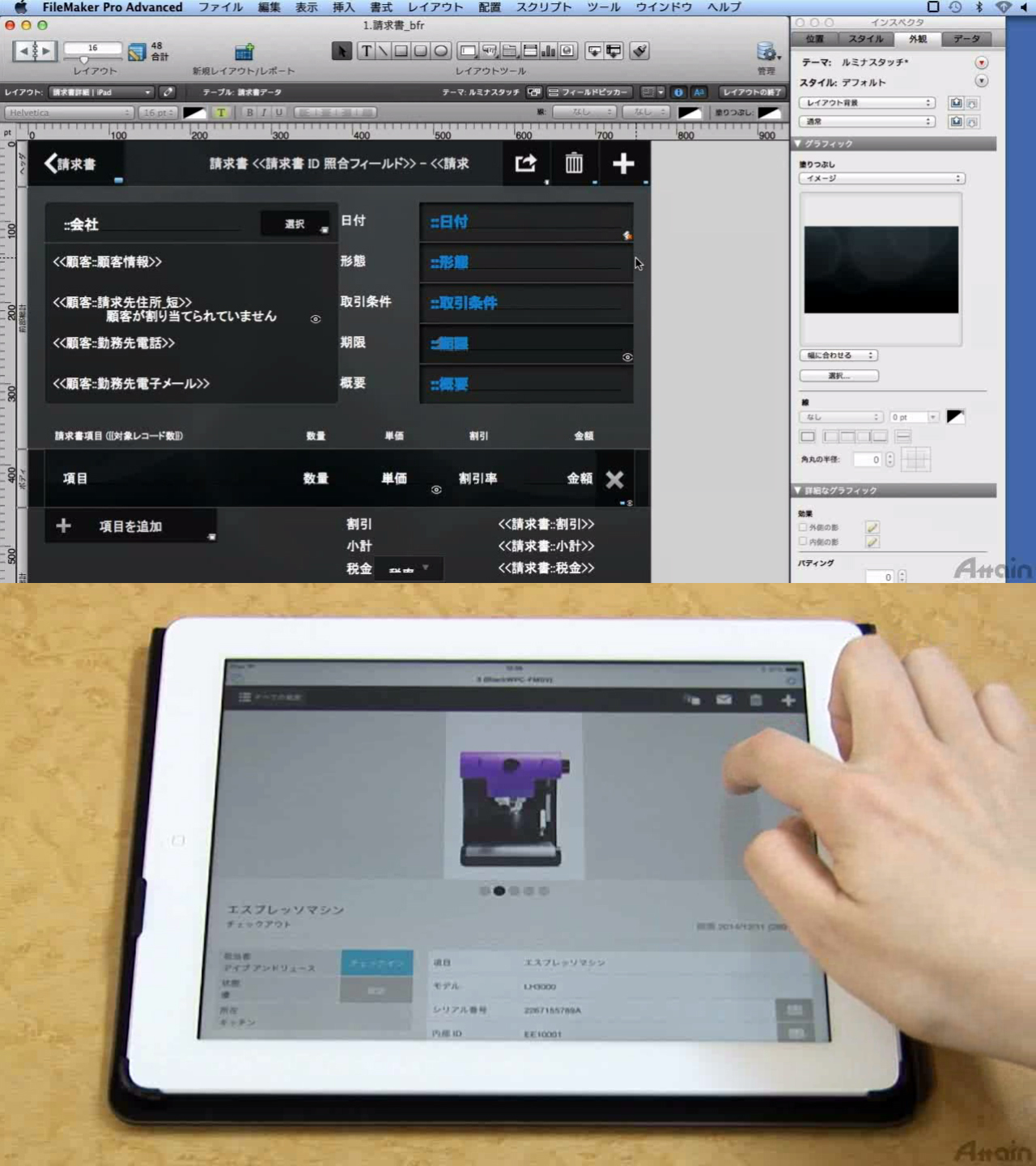Toggle the all-borders line button in Inspector
The image size is (1036, 1166).
(x=807, y=436)
